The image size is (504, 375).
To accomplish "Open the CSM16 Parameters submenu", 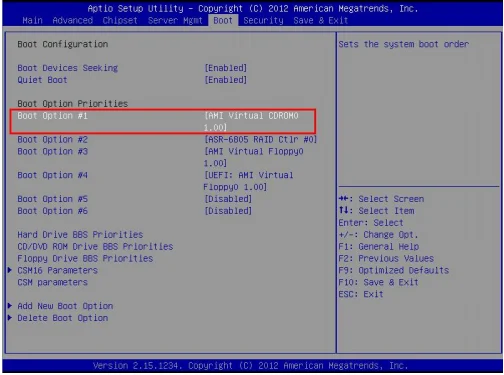I will tap(57, 270).
